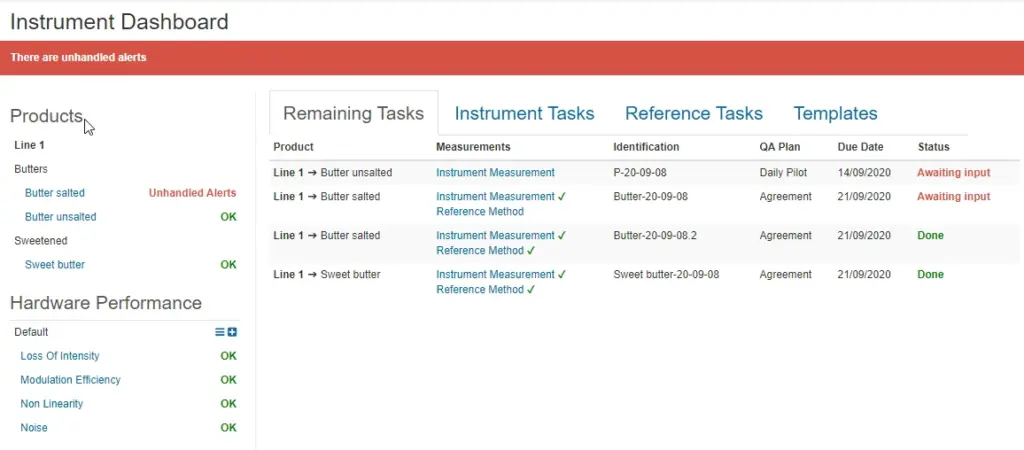Open Modulation Efficiency hardware test
This screenshot has width=1024, height=450.
coord(71,380)
